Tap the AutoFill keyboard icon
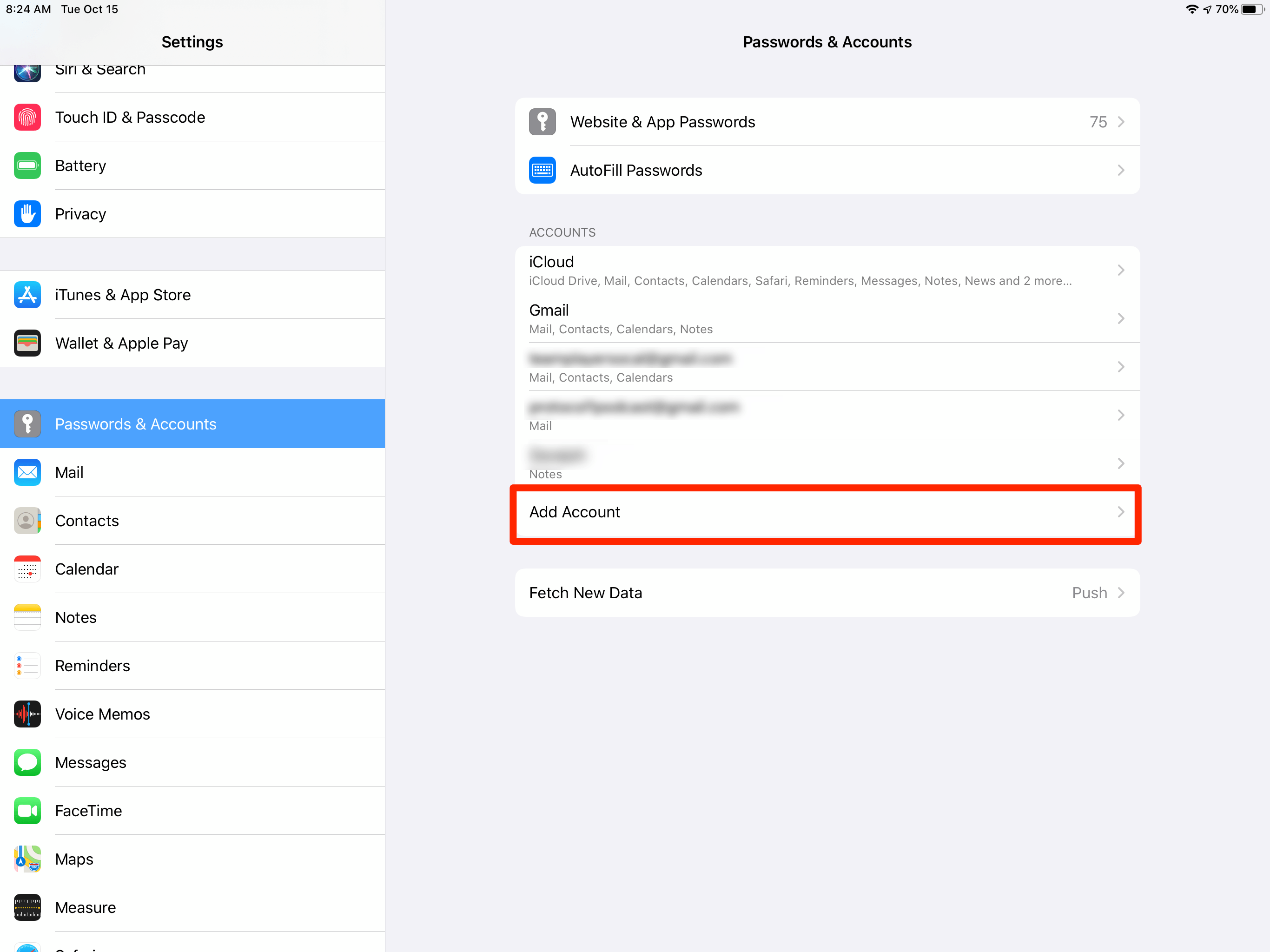This screenshot has width=1270, height=952. (x=542, y=170)
